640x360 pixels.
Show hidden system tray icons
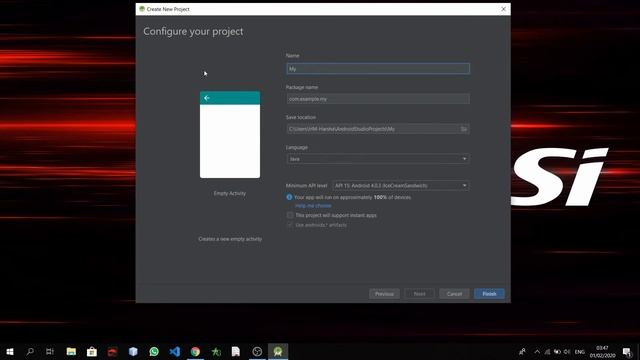537,351
